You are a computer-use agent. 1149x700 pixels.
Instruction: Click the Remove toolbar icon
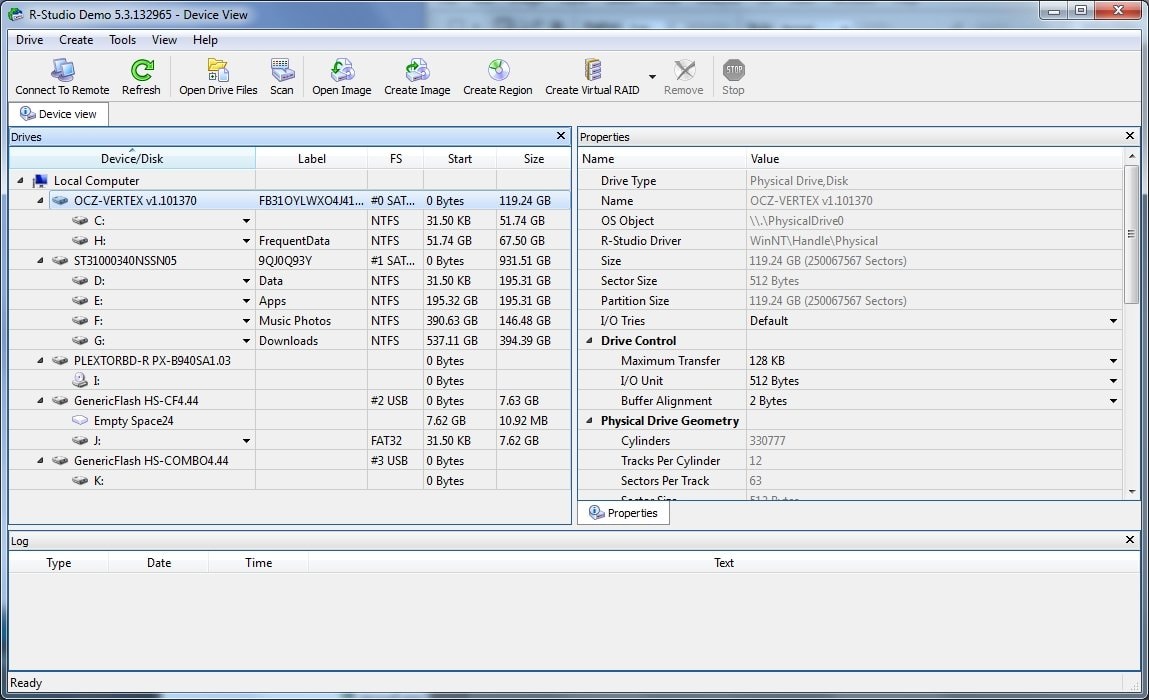(684, 70)
